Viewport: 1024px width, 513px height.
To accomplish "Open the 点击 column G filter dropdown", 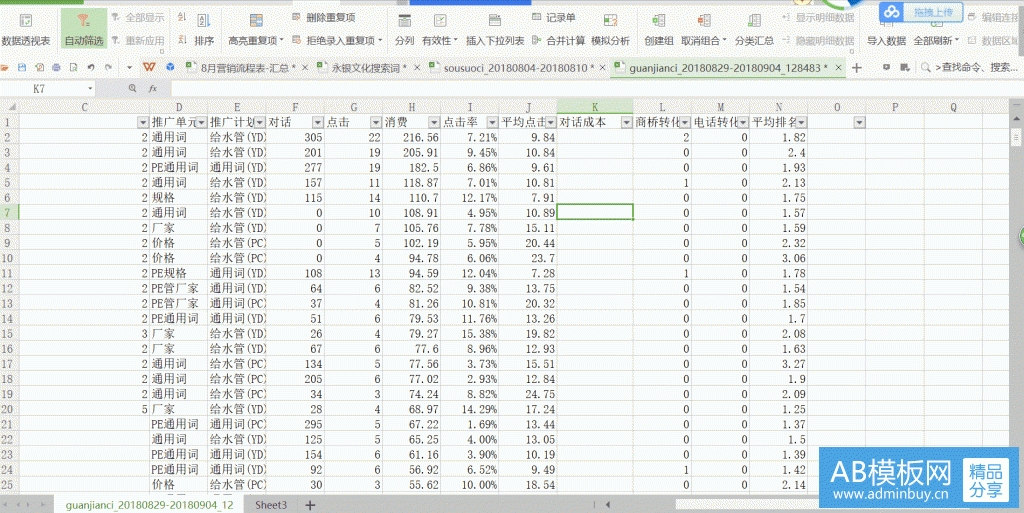I will click(x=376, y=122).
